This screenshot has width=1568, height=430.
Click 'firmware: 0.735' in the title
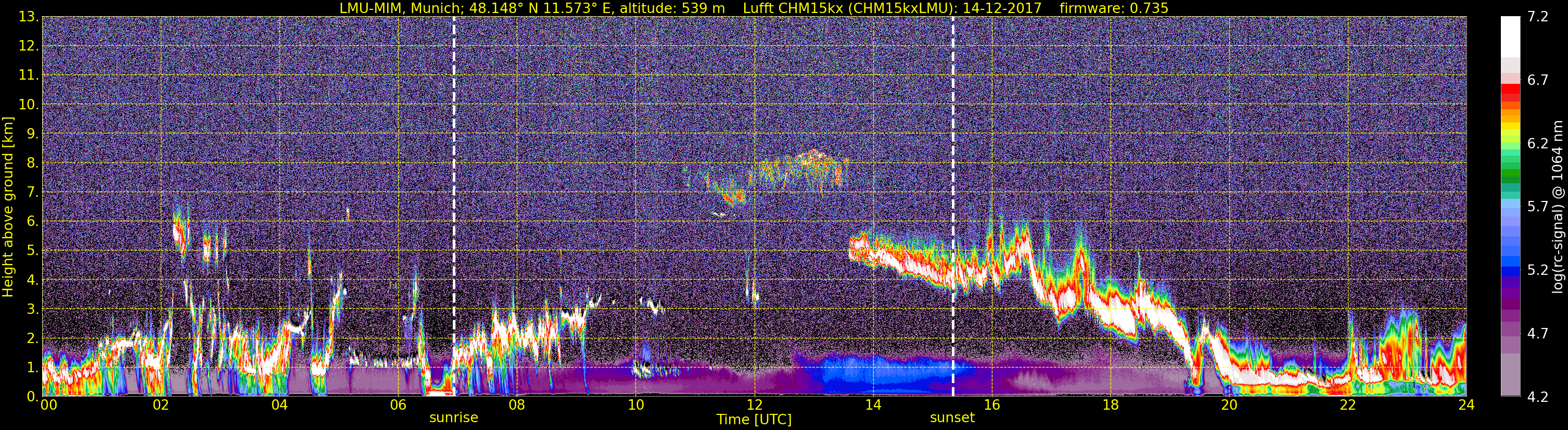click(1113, 7)
